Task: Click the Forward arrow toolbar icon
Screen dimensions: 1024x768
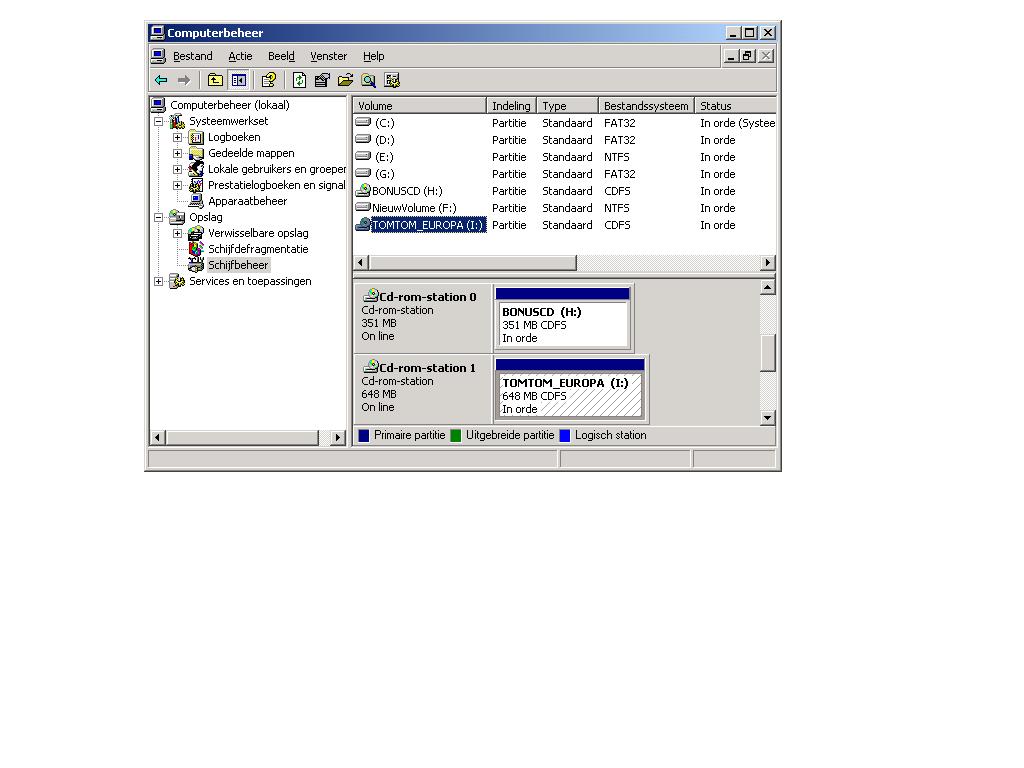Action: click(184, 80)
